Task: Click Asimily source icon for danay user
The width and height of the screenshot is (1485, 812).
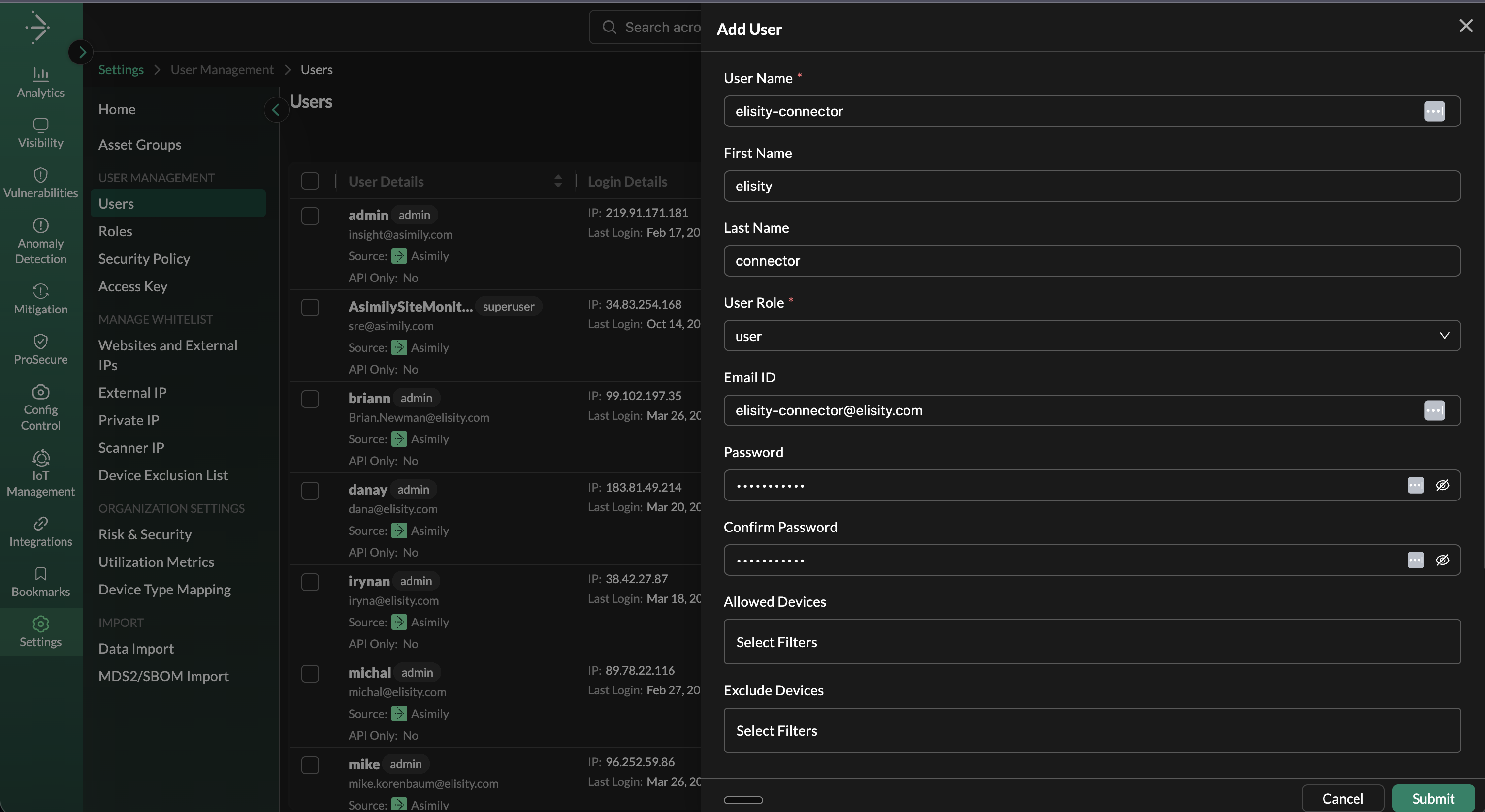Action: coord(399,531)
